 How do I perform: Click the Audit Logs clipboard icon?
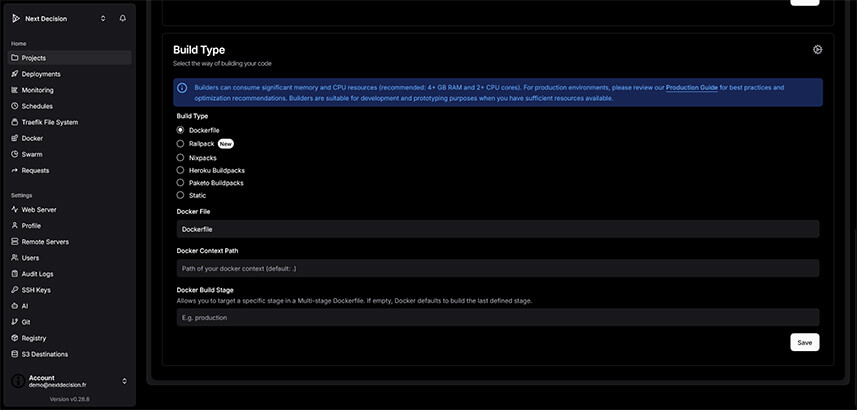pyautogui.click(x=15, y=274)
